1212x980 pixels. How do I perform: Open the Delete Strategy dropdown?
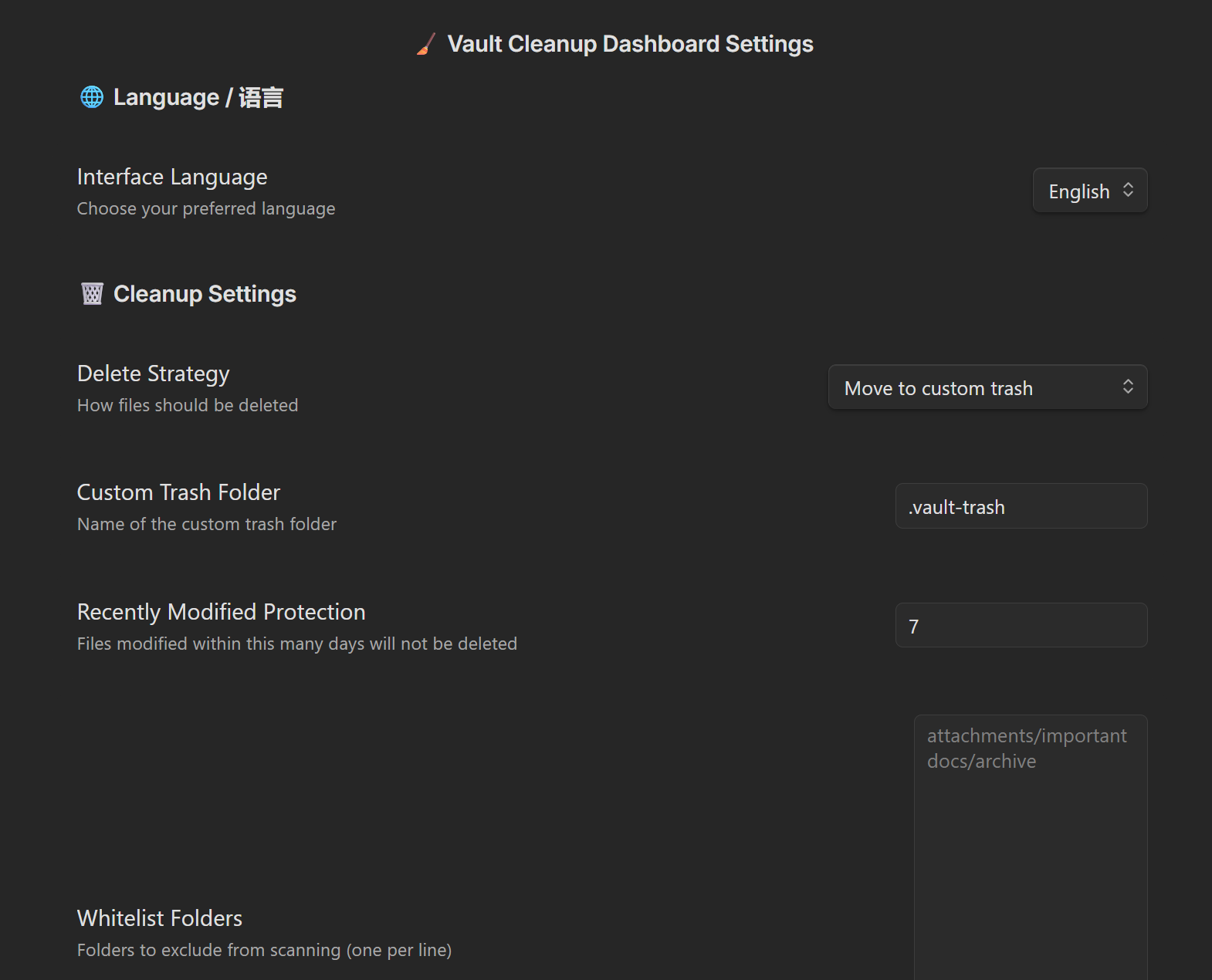click(x=987, y=387)
